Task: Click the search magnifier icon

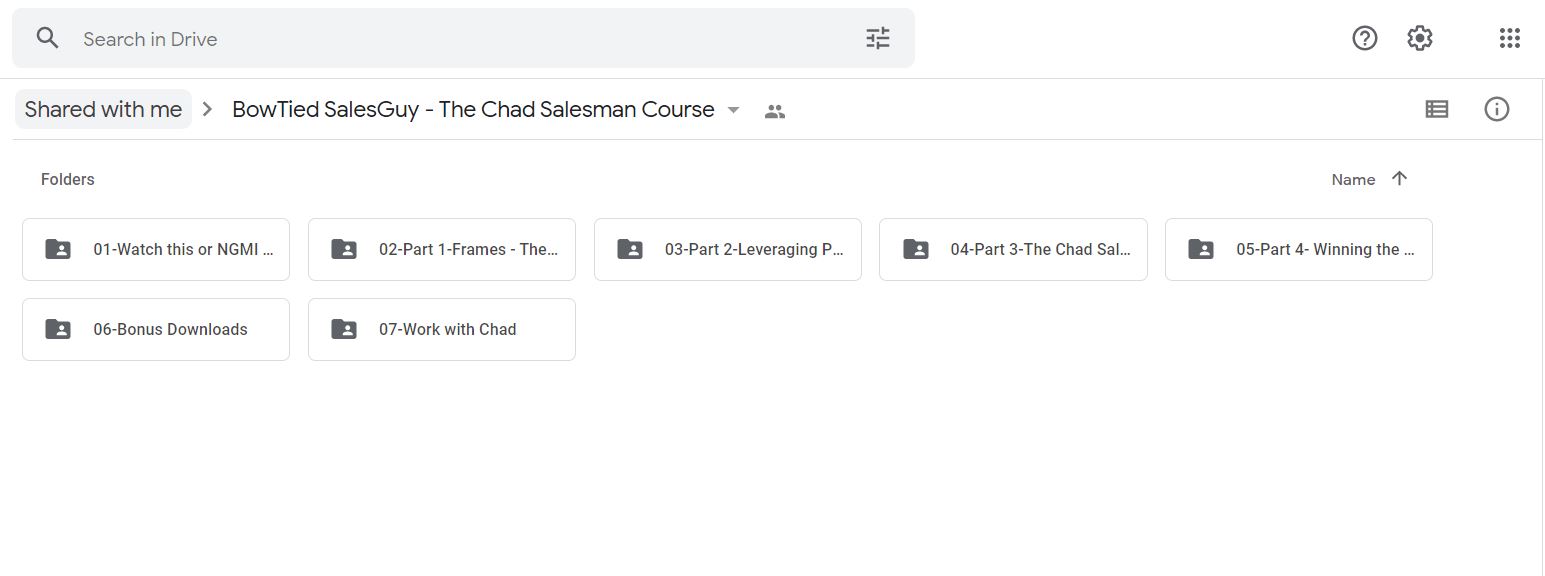Action: pyautogui.click(x=47, y=39)
